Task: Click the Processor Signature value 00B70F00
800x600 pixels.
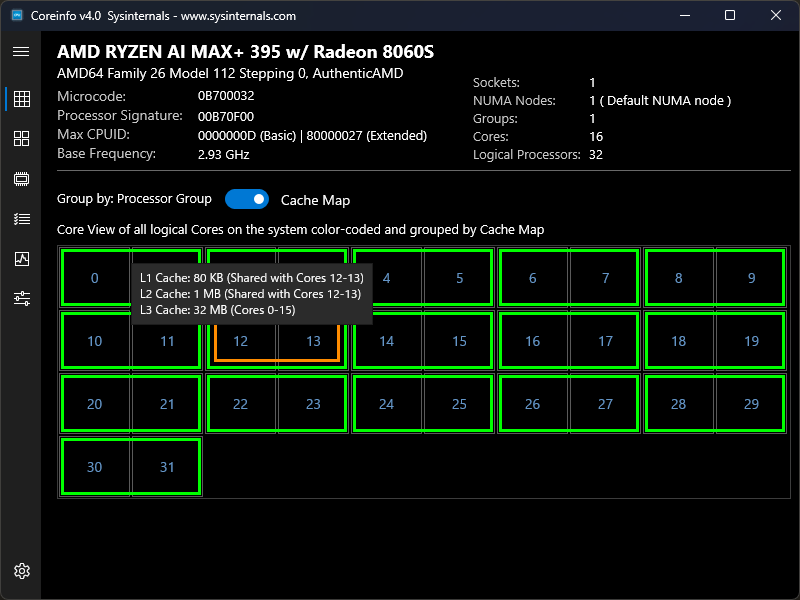Action: pyautogui.click(x=226, y=116)
